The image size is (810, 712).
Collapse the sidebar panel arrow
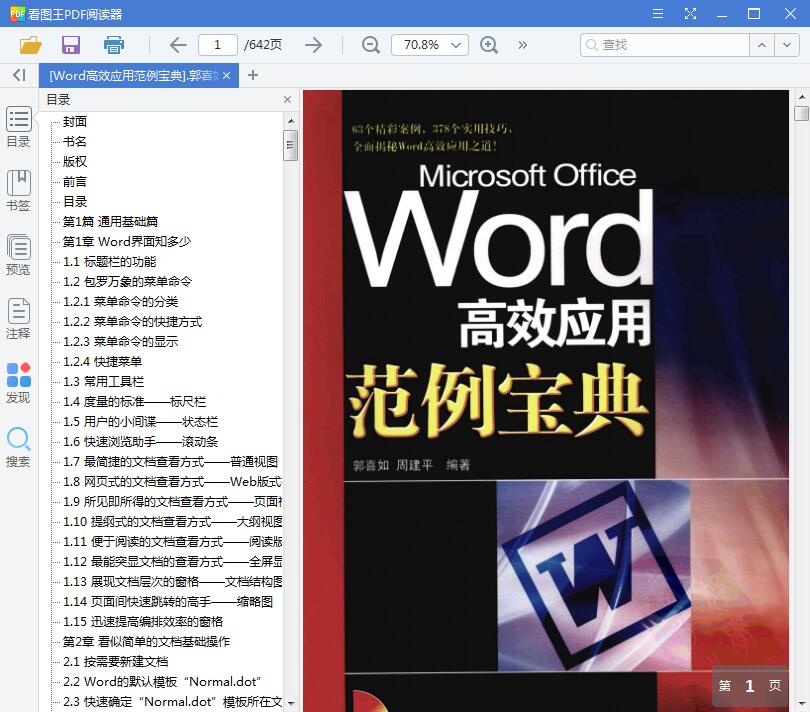tap(19, 75)
